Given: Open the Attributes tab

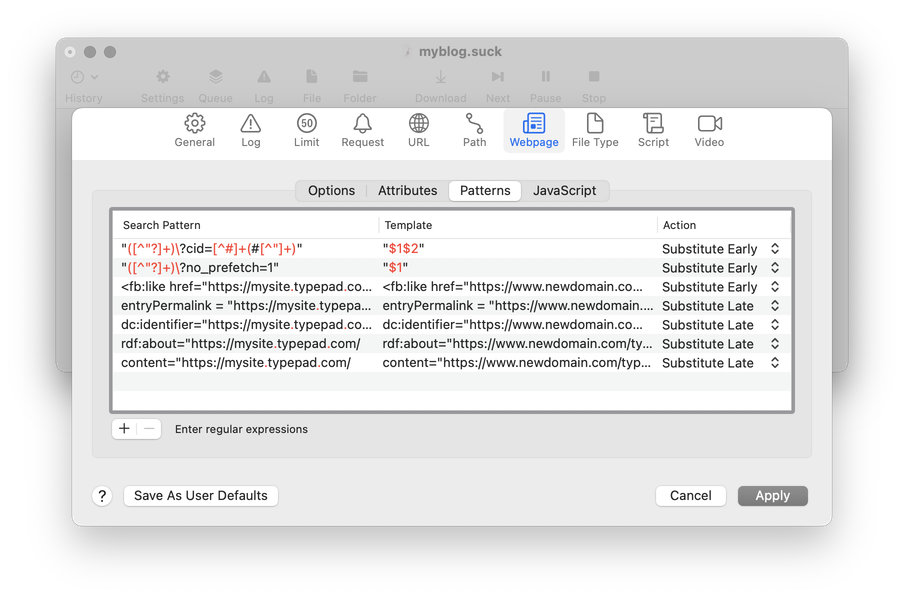Looking at the screenshot, I should point(407,191).
